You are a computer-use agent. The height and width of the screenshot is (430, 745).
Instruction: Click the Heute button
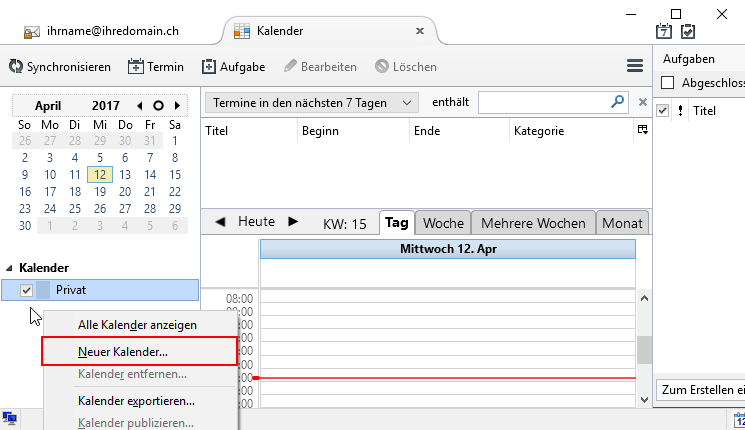256,221
